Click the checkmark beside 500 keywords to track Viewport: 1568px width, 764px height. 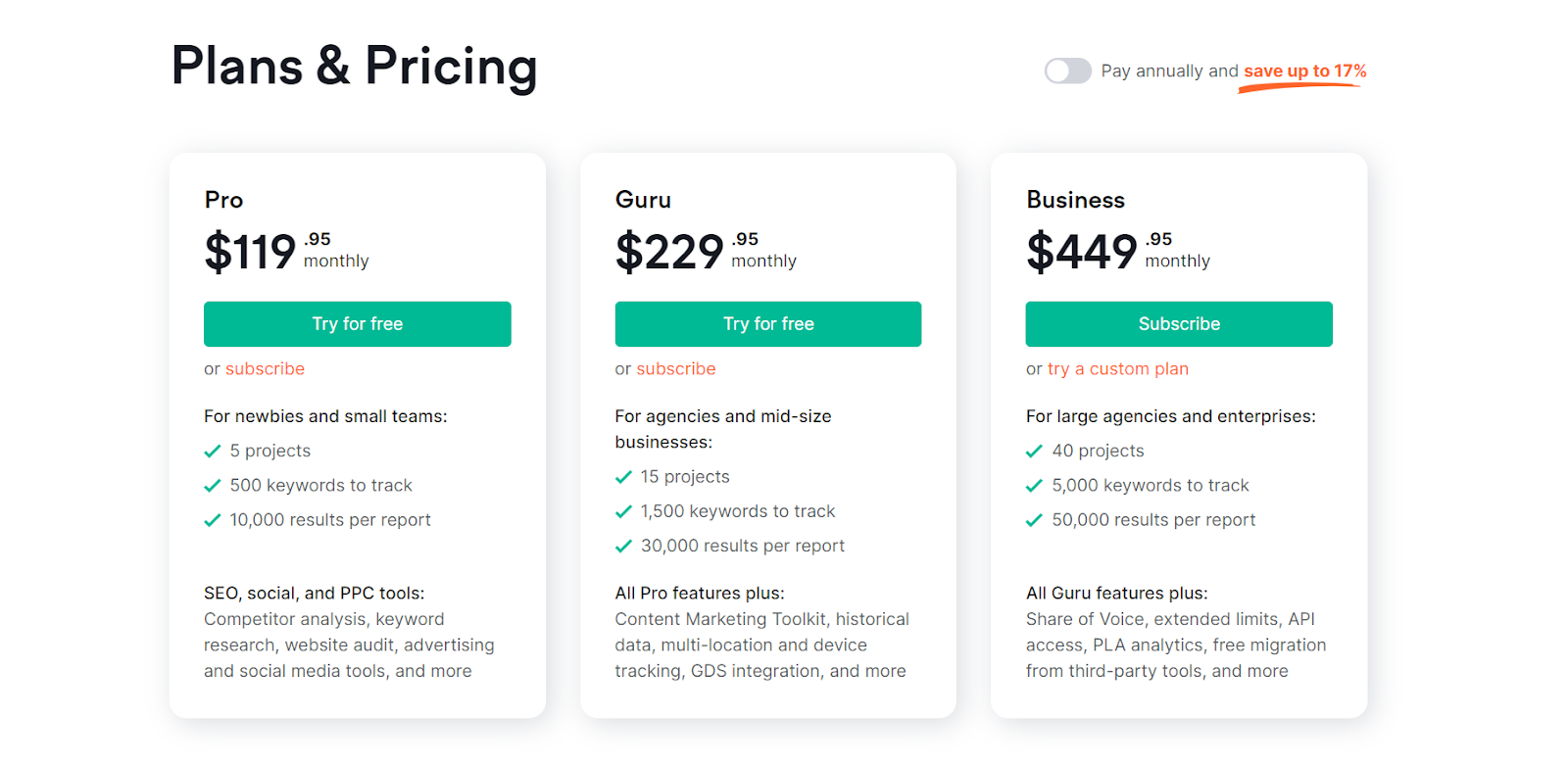coord(212,486)
